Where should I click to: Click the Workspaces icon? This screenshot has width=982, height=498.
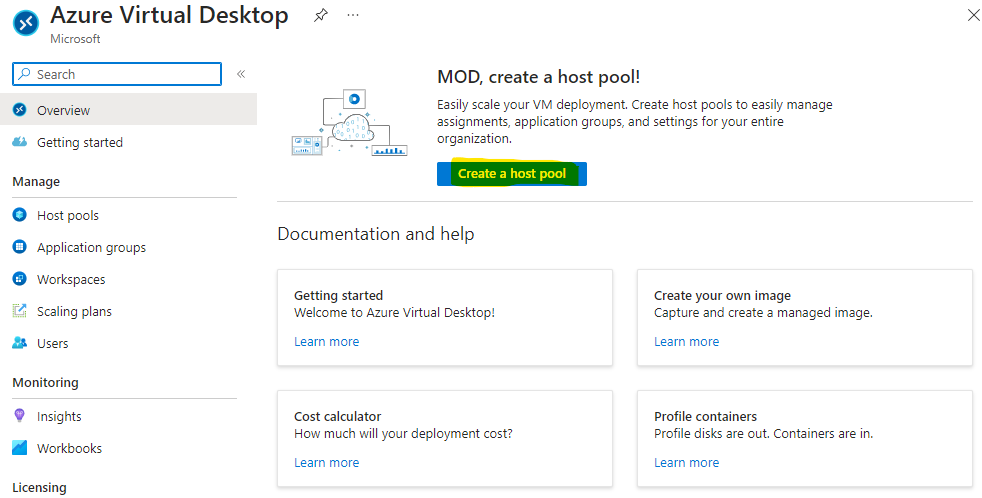click(x=20, y=279)
